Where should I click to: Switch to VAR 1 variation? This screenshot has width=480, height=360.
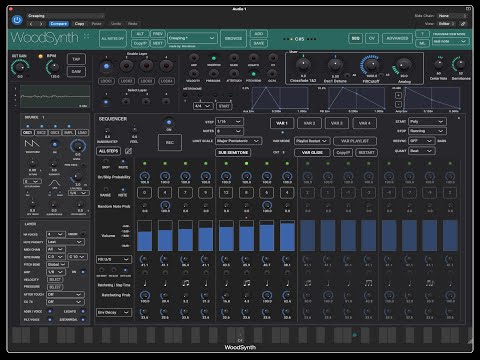tap(282, 123)
